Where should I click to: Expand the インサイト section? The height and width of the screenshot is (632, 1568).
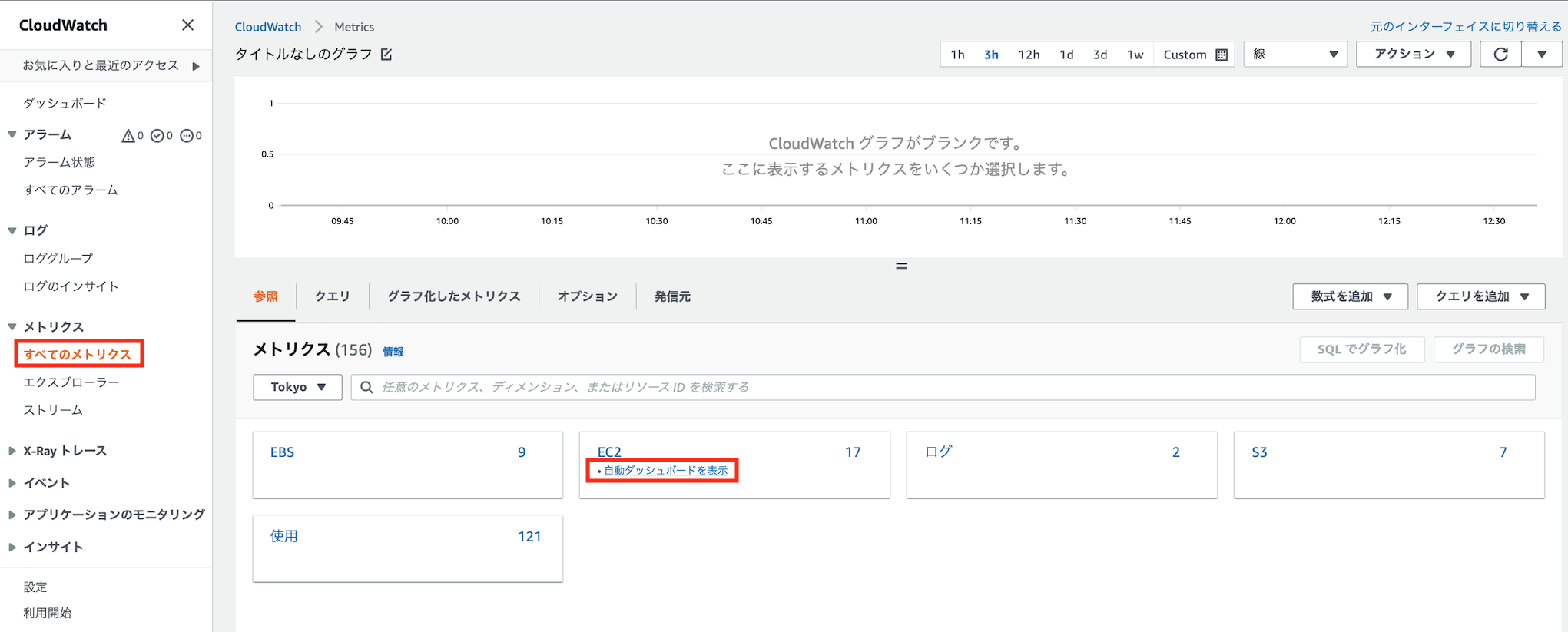12,547
